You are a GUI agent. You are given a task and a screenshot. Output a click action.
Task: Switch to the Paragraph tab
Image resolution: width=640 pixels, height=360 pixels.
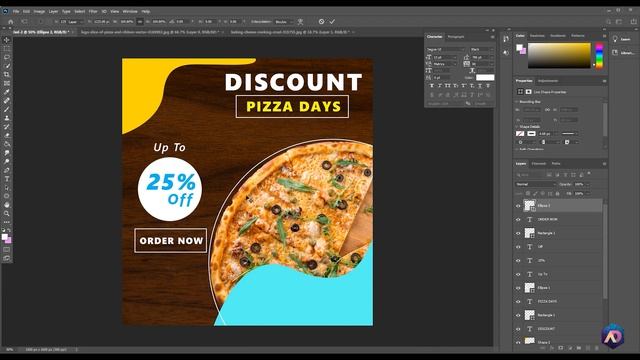point(456,37)
